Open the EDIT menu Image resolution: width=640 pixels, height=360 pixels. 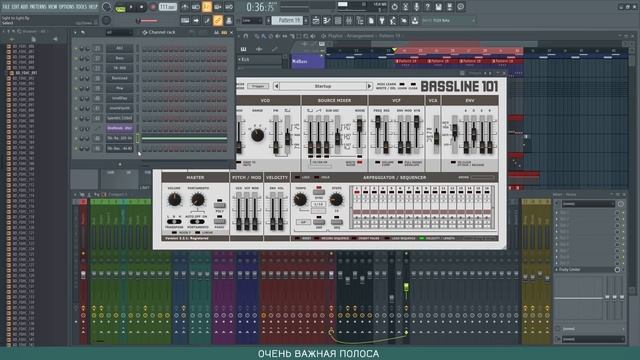pos(16,7)
